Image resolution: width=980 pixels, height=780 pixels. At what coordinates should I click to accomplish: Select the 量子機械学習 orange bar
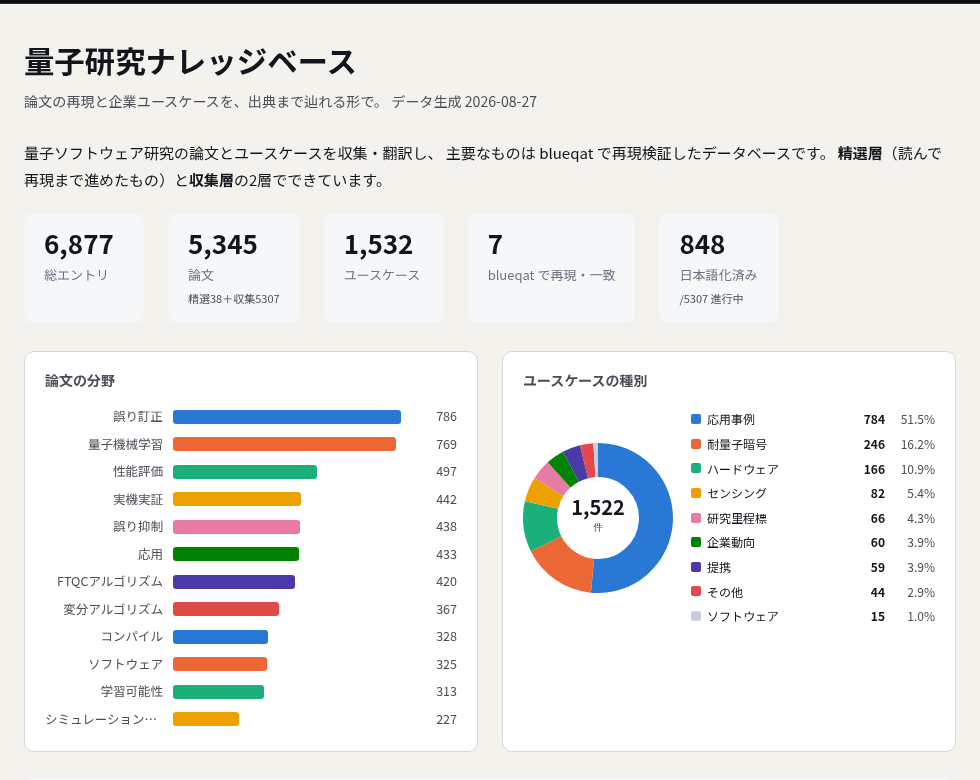[x=284, y=444]
